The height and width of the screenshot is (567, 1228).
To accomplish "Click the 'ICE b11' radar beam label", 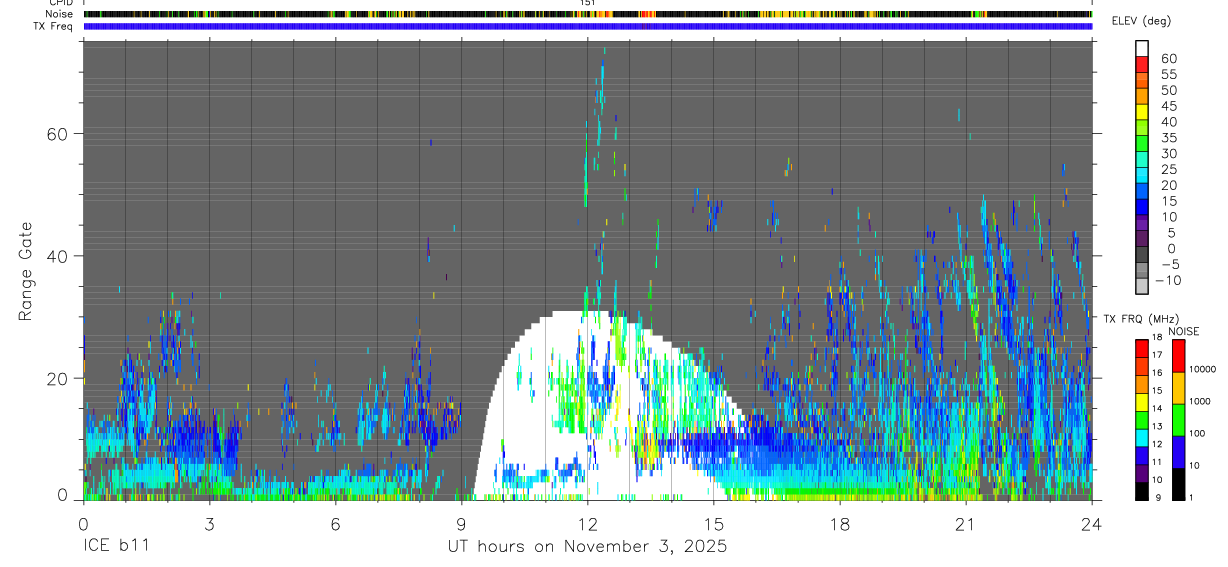I will tap(115, 547).
